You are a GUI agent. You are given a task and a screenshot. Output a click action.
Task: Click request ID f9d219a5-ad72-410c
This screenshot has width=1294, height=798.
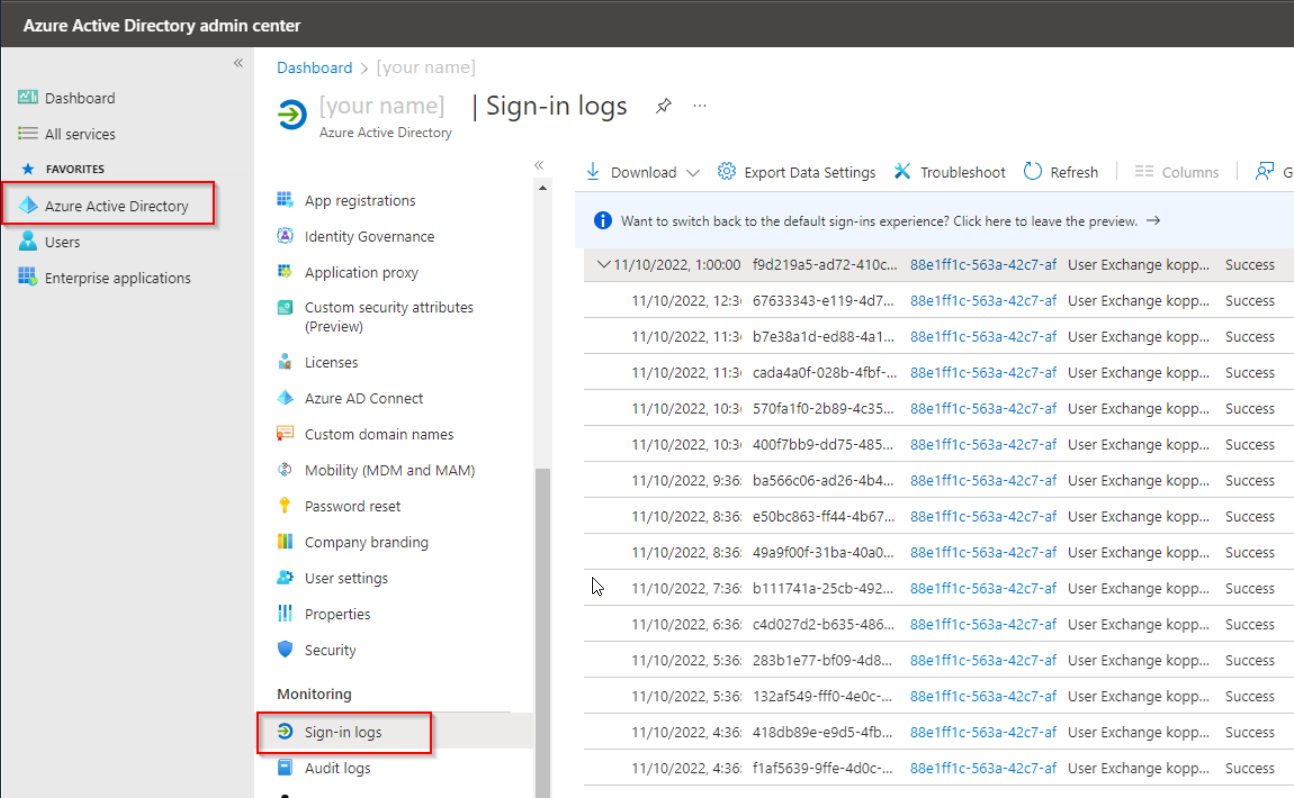click(x=823, y=265)
